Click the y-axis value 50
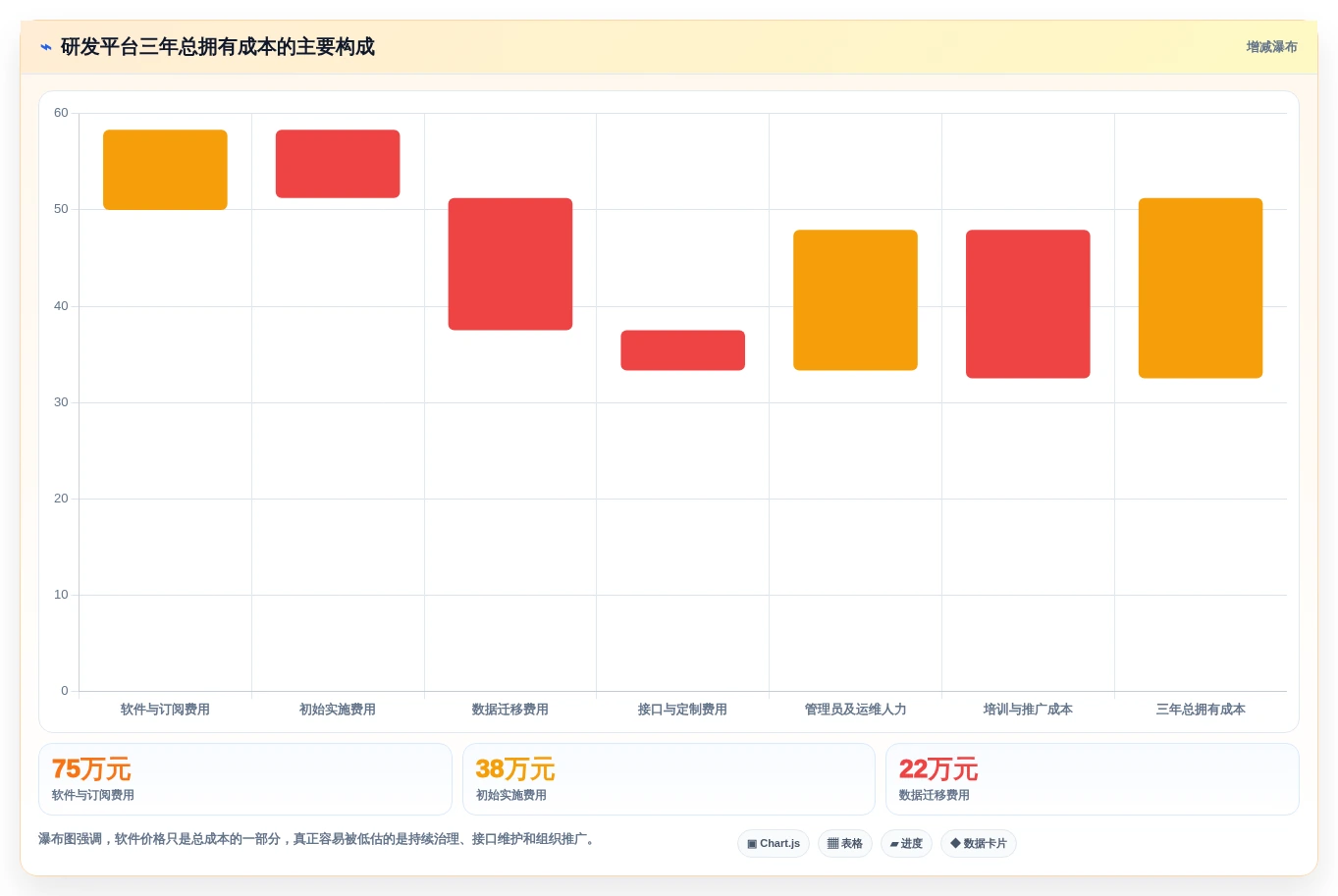Viewport: 1338px width, 896px height. (x=61, y=209)
